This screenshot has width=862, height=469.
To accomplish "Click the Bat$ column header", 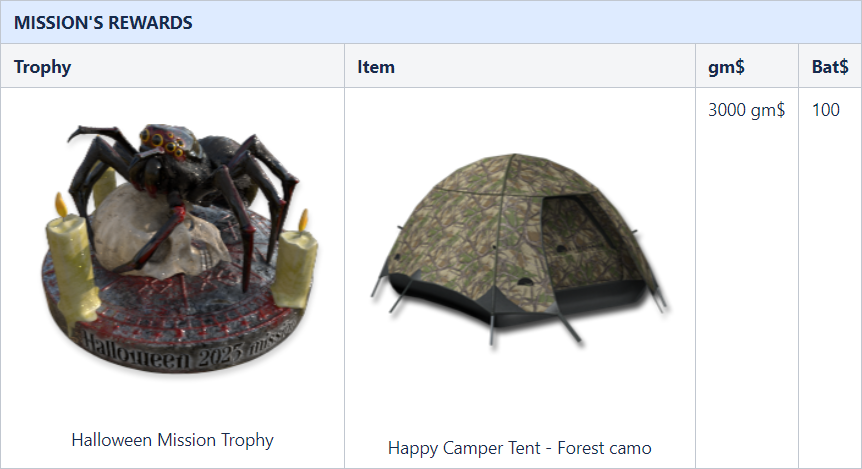I will [830, 67].
